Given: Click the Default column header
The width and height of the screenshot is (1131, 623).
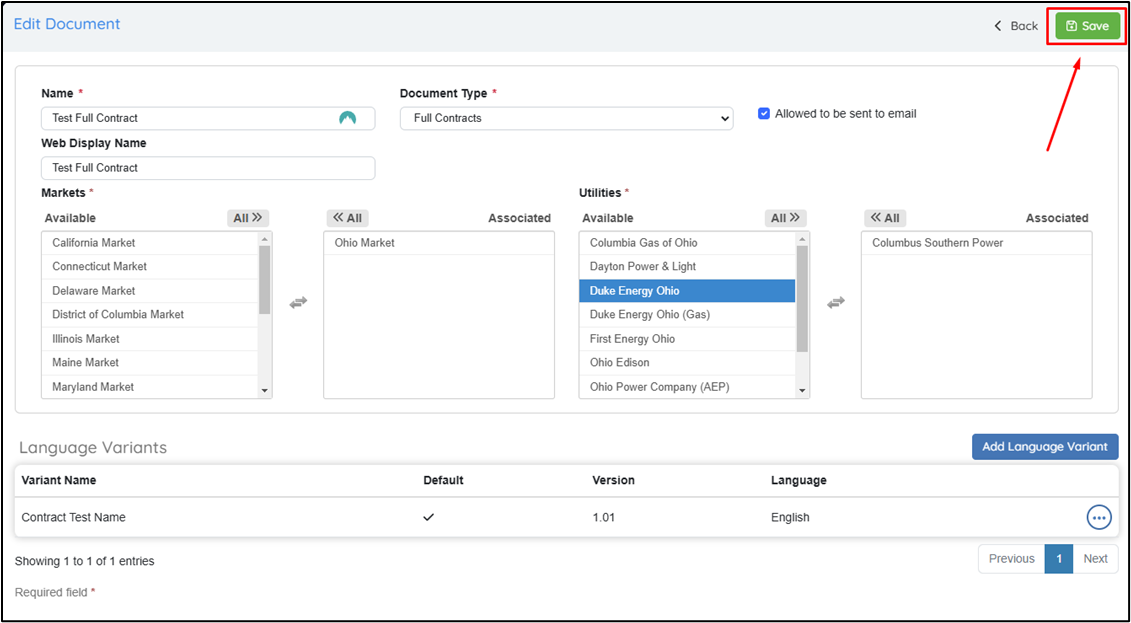Looking at the screenshot, I should [x=444, y=480].
